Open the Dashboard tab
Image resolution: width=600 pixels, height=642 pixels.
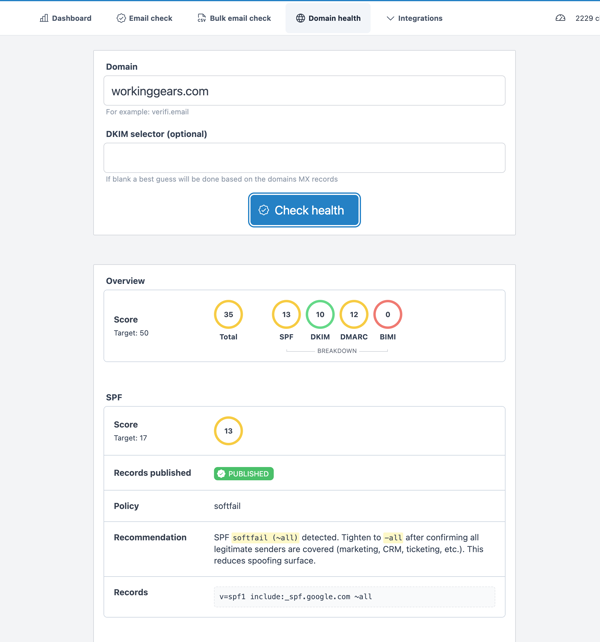(66, 18)
